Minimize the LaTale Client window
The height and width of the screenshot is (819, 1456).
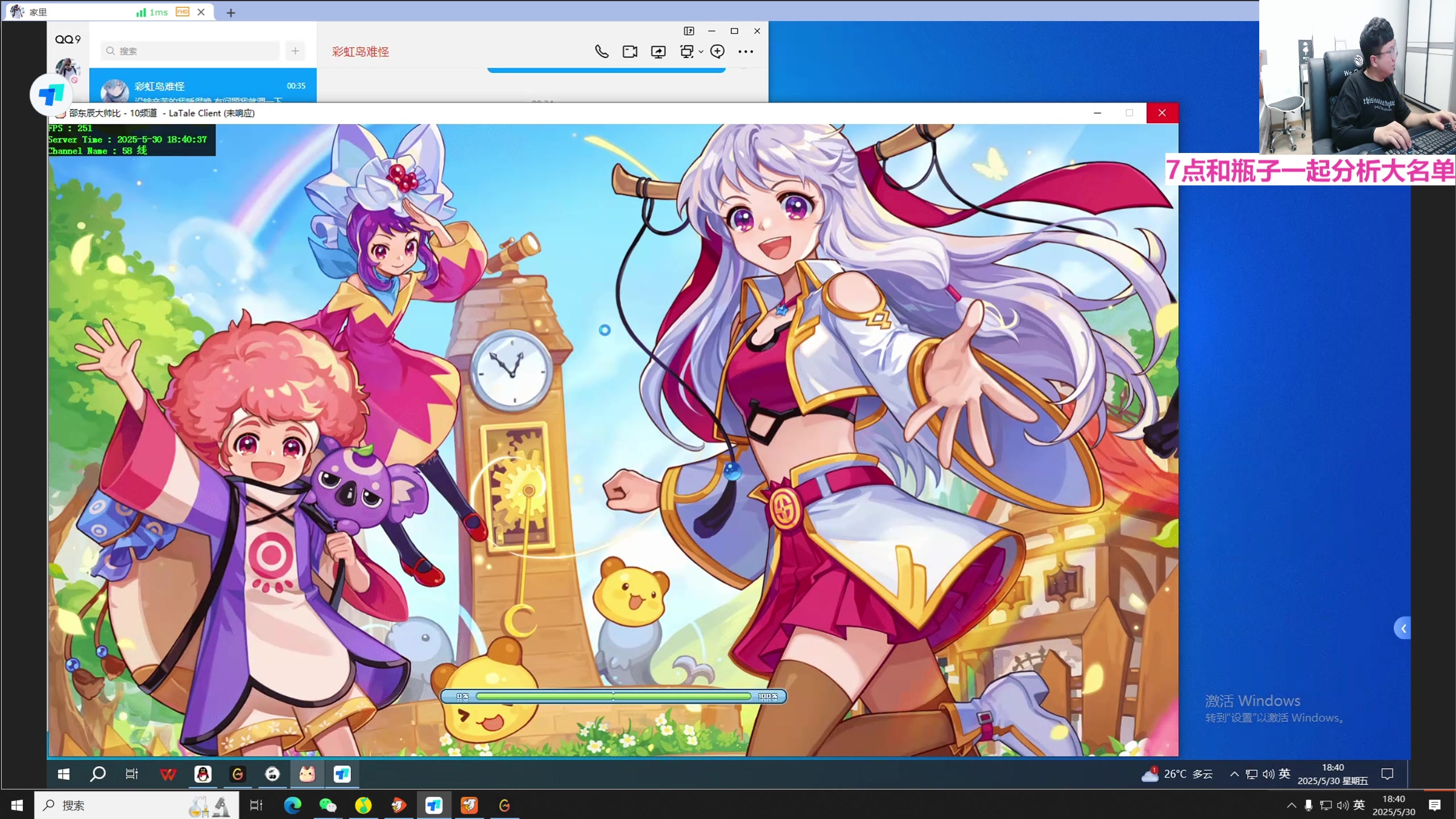pyautogui.click(x=1098, y=113)
